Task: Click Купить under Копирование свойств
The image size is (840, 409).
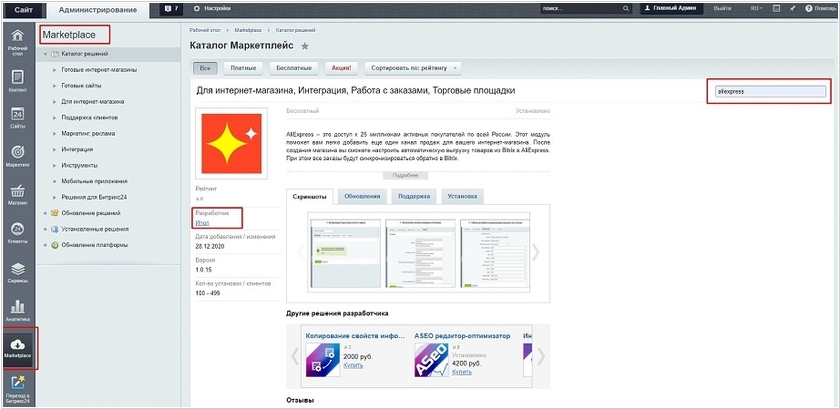Action: click(353, 365)
